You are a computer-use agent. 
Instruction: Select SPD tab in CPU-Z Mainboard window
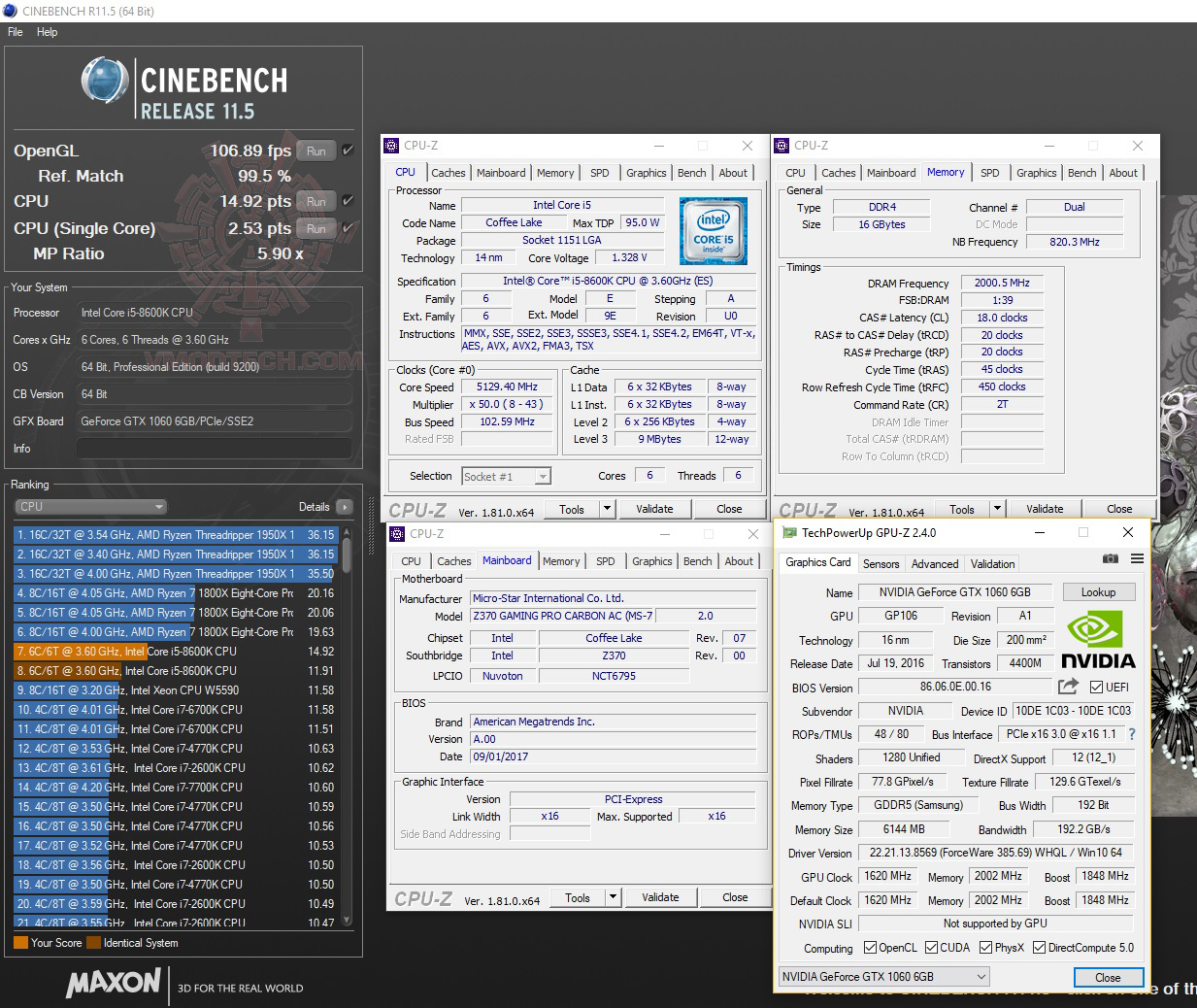pyautogui.click(x=606, y=561)
